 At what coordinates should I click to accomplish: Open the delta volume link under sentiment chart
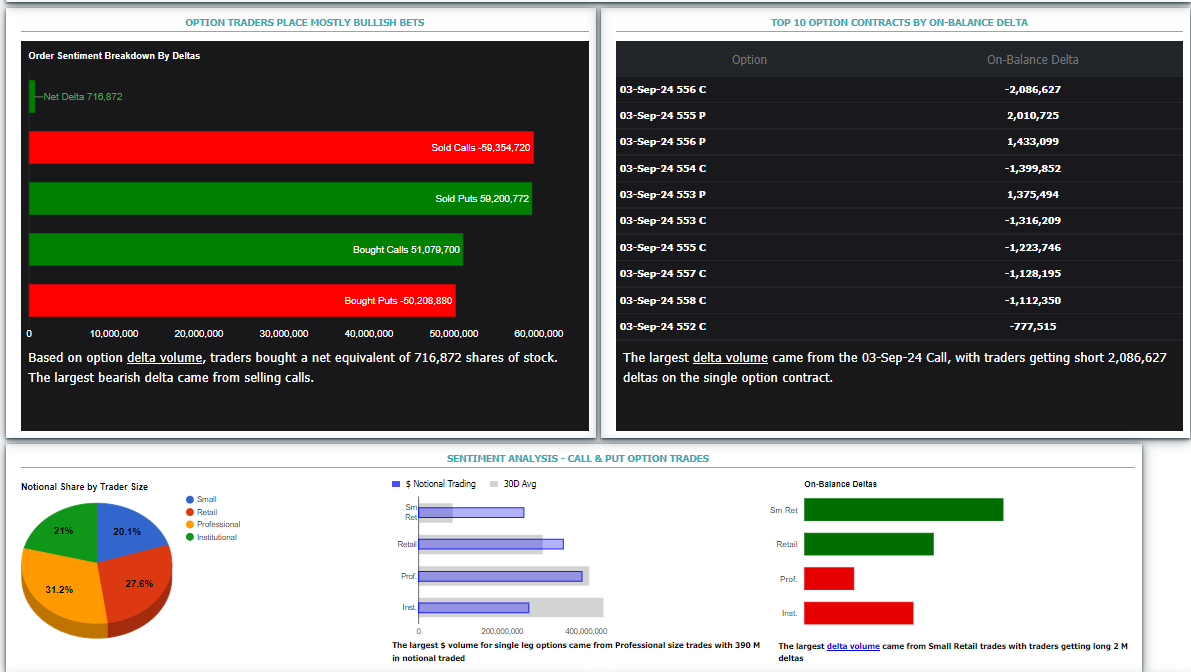(x=165, y=358)
